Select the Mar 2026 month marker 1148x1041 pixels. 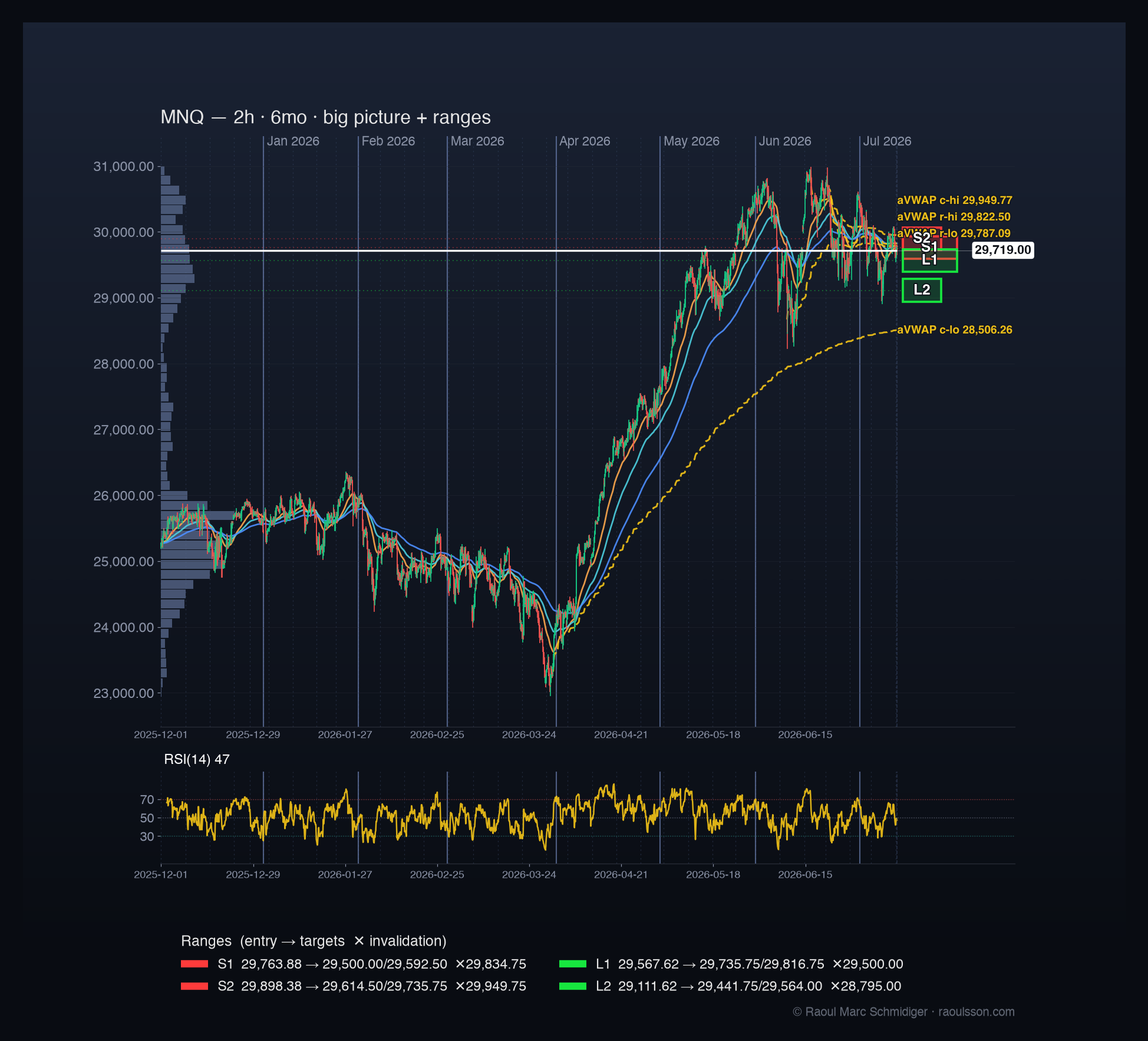coord(477,141)
